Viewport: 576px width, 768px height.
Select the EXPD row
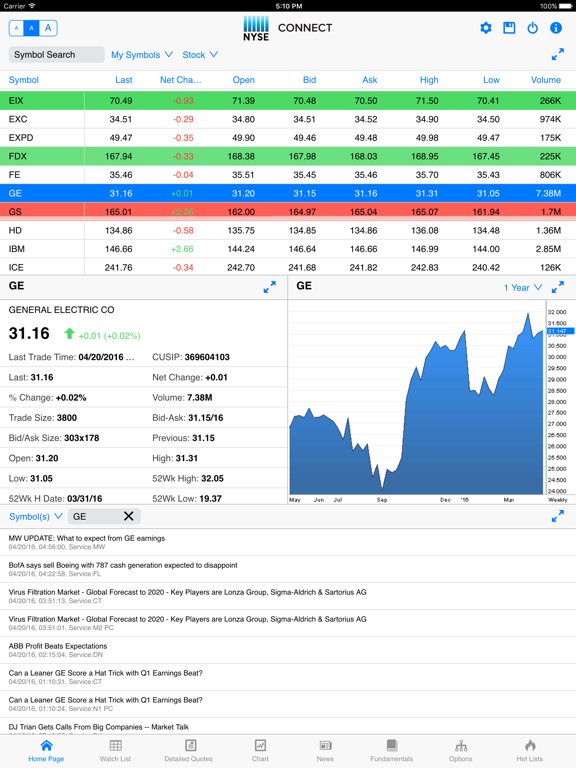click(x=288, y=138)
